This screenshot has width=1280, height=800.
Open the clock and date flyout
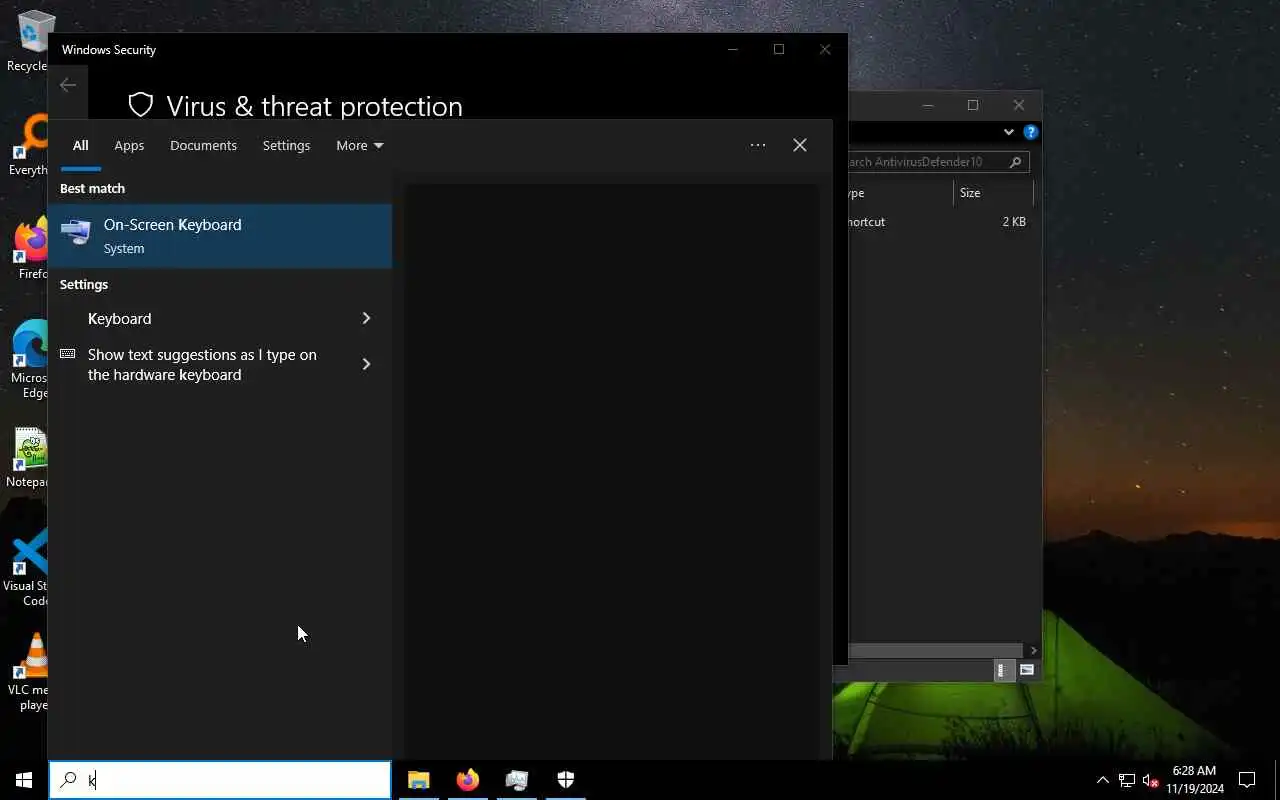click(1195, 780)
